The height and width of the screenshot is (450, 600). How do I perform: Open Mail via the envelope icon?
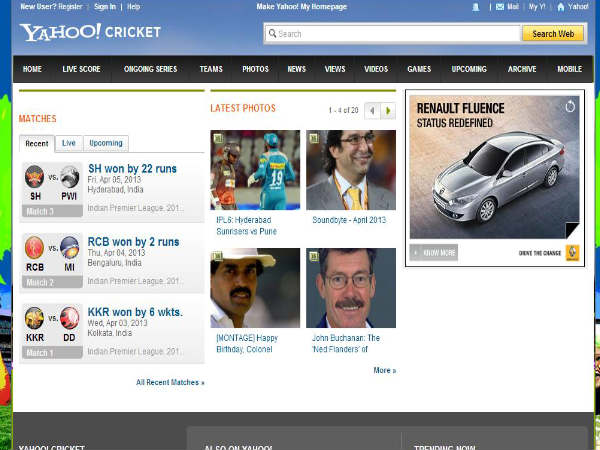[500, 7]
